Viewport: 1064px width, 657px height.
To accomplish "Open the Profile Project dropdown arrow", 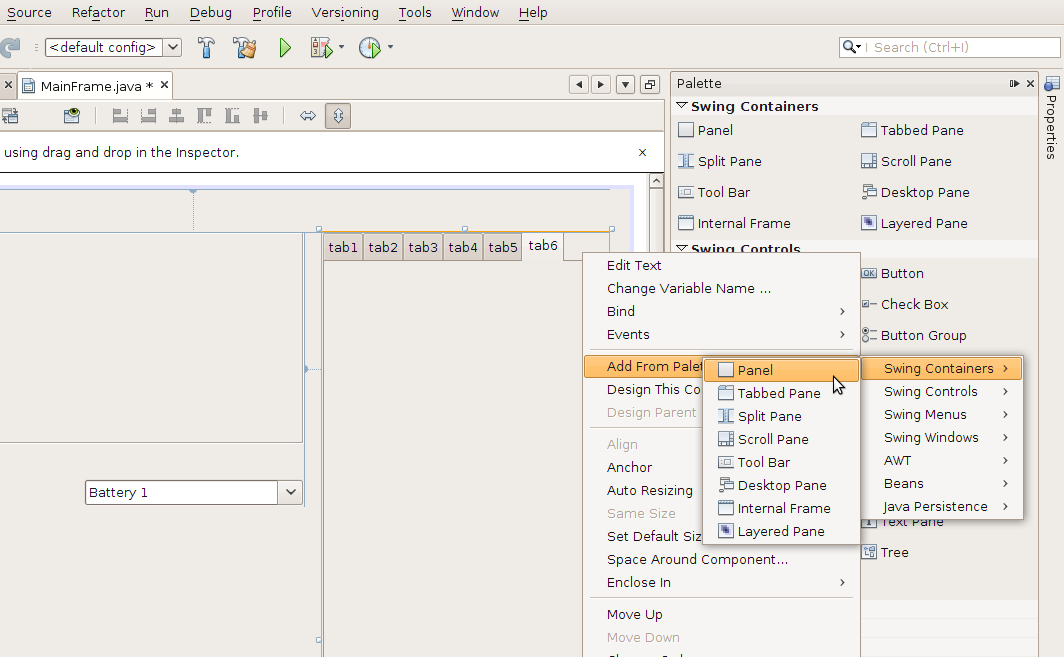I will coord(390,48).
